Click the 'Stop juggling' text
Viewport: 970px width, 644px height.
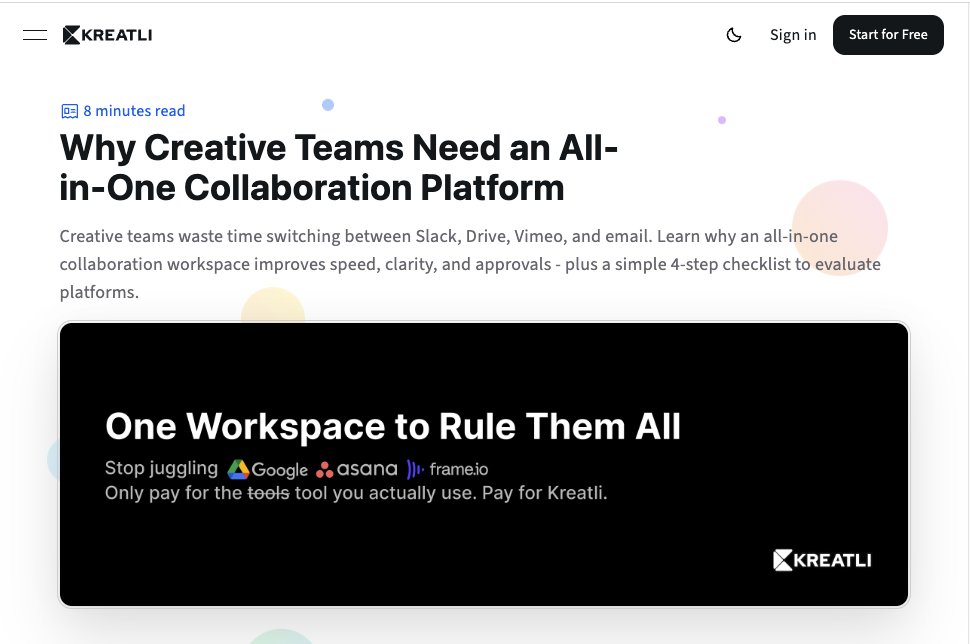161,468
